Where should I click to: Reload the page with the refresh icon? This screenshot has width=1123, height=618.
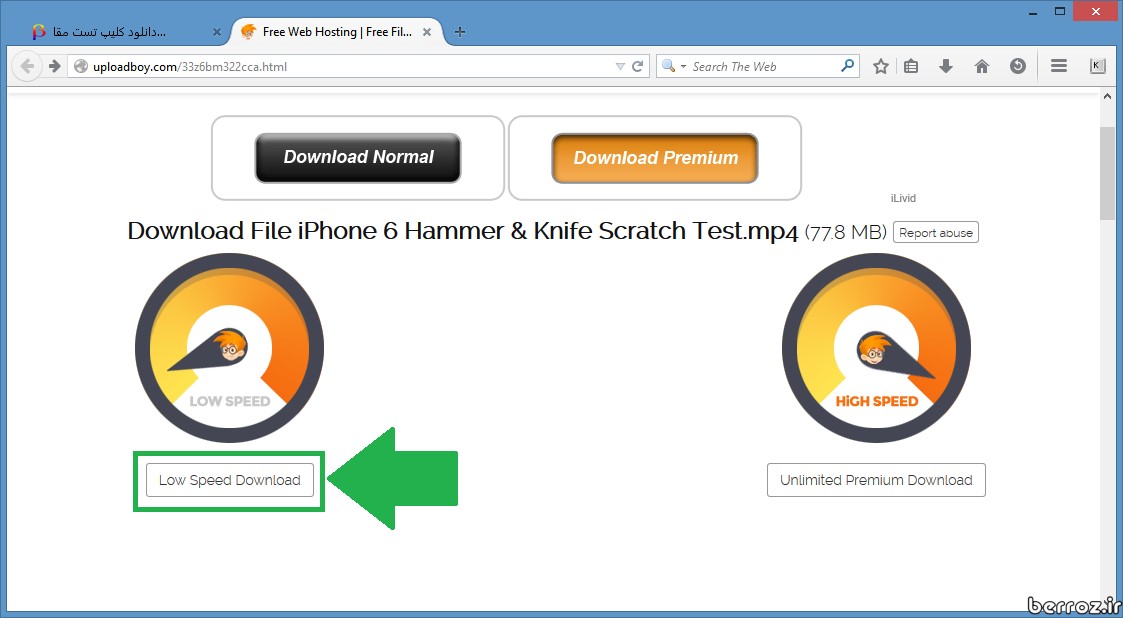click(637, 67)
